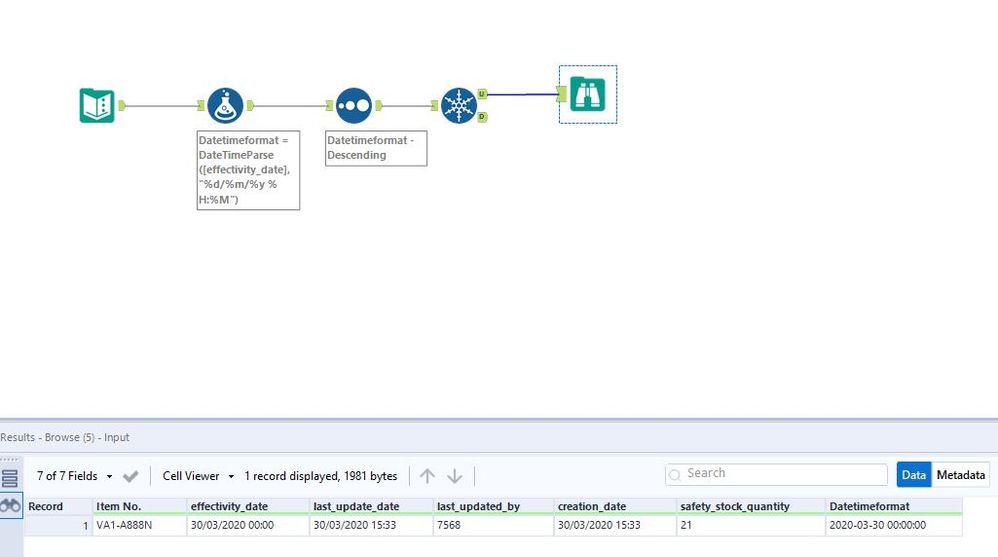Select the Browse binoculars tool
Image resolution: width=998 pixels, height=557 pixels.
(587, 94)
